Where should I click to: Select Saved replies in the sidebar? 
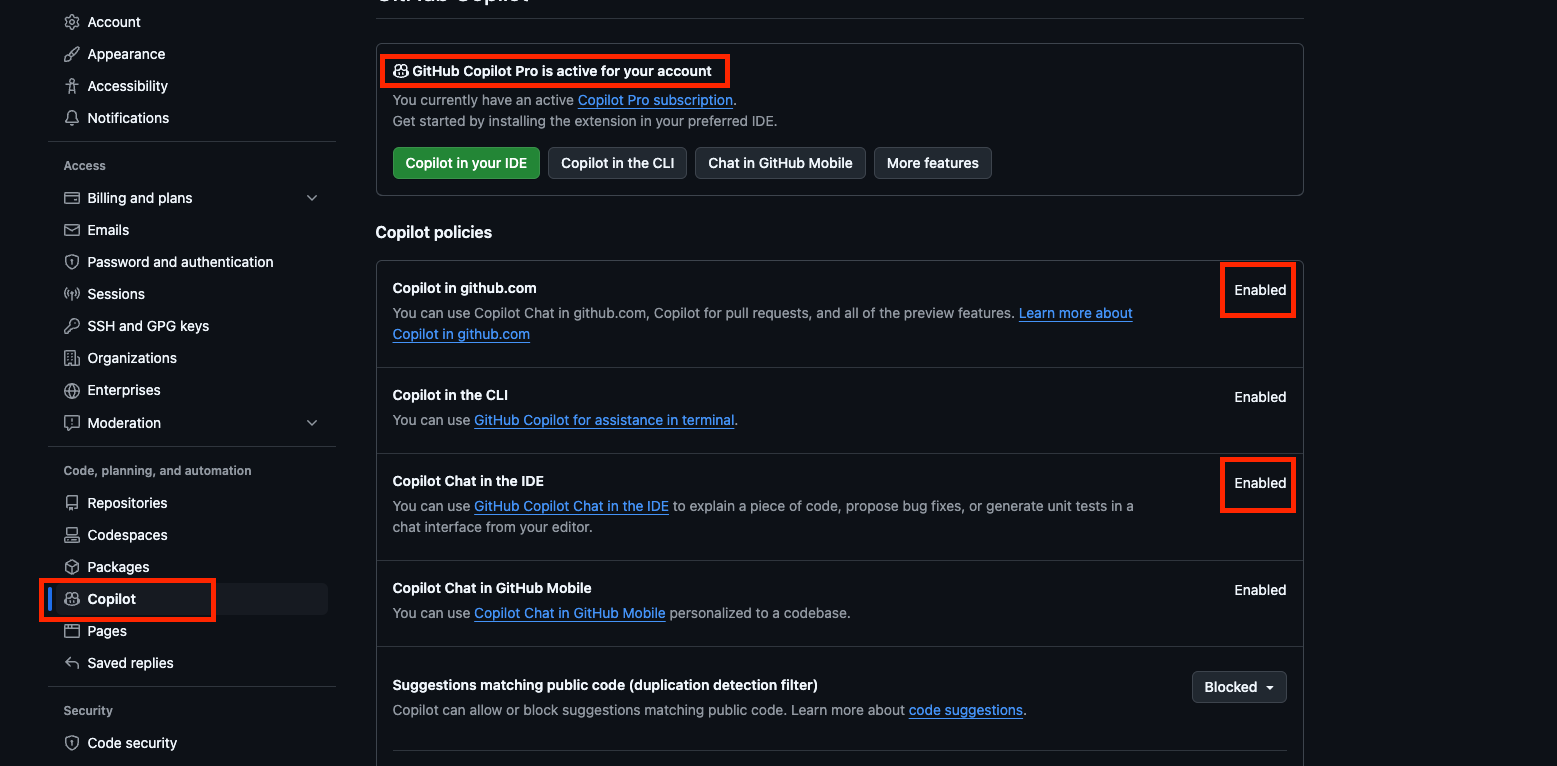point(130,663)
